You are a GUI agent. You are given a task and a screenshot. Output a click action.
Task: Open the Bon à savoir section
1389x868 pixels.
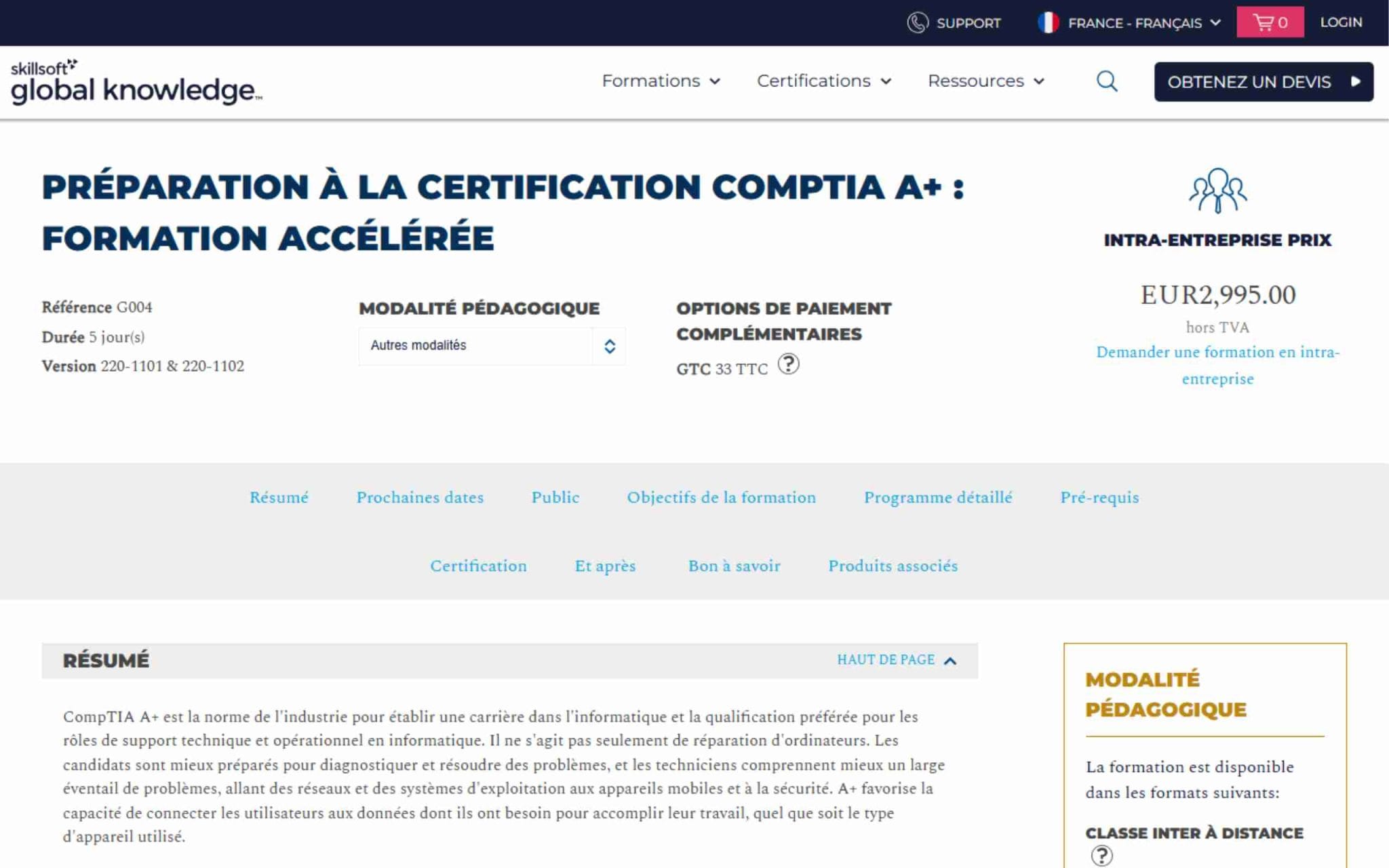[734, 566]
